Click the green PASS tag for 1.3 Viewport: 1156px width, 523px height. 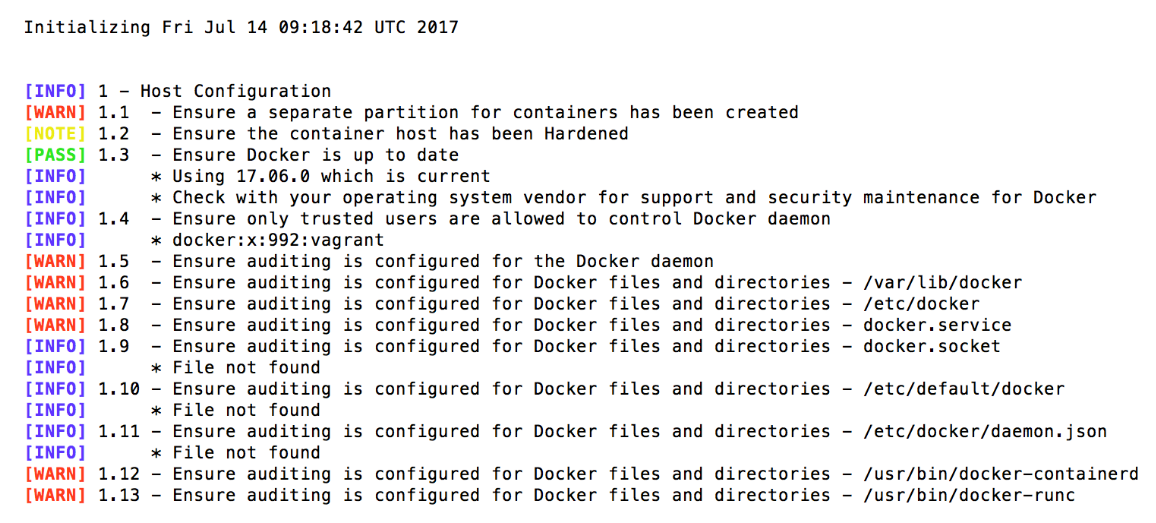(x=55, y=156)
